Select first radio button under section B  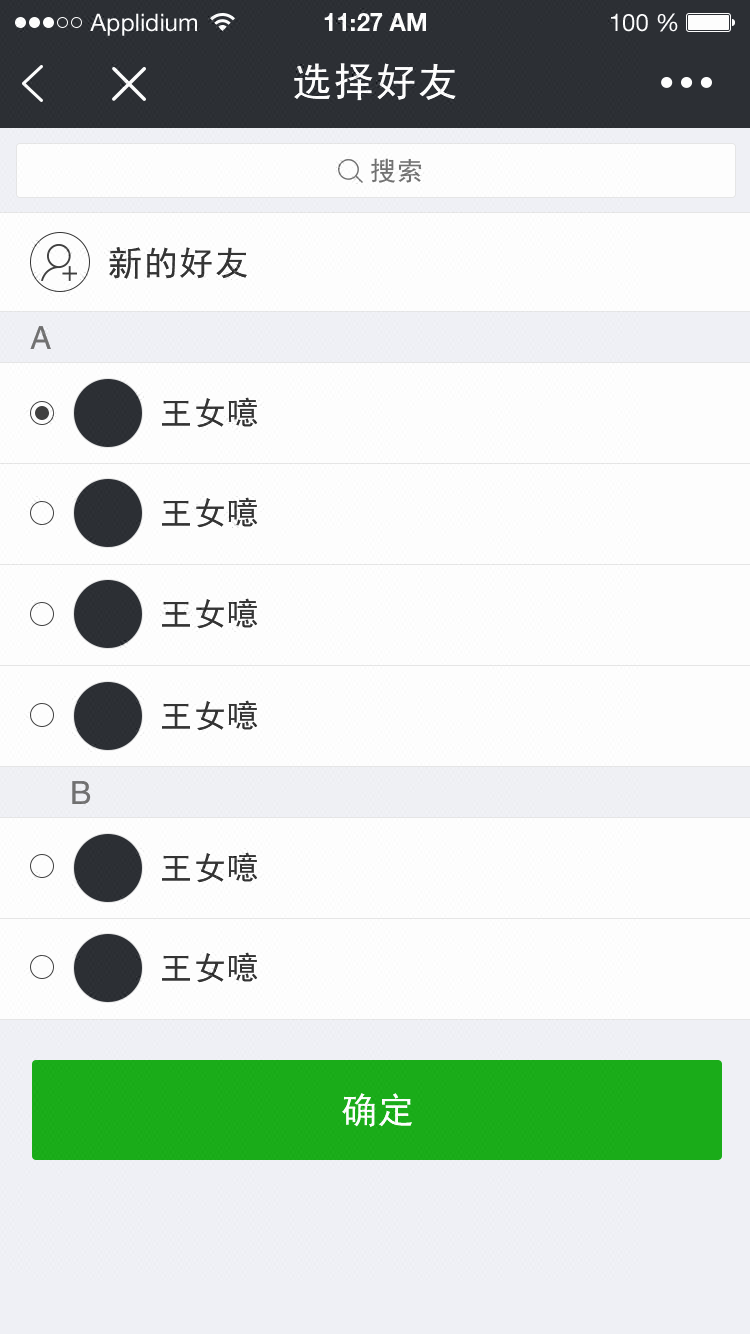click(x=42, y=866)
